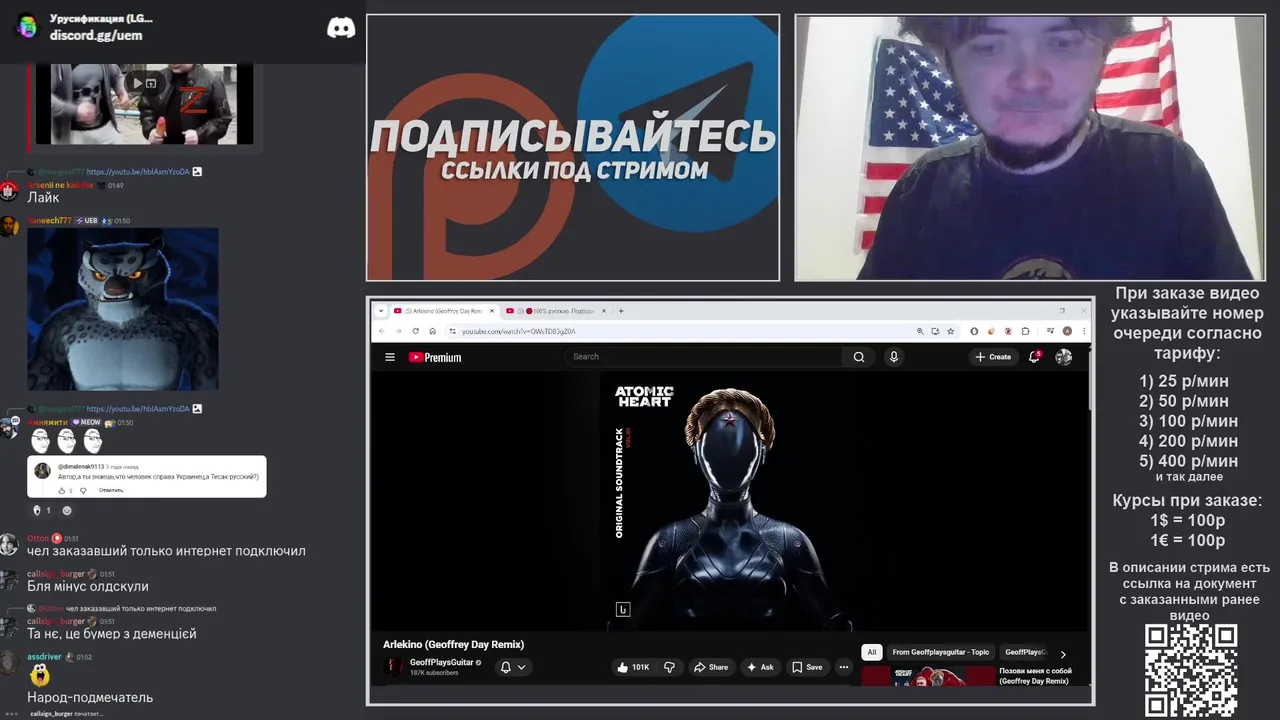Open YouTube hamburger guide menu

(x=390, y=357)
